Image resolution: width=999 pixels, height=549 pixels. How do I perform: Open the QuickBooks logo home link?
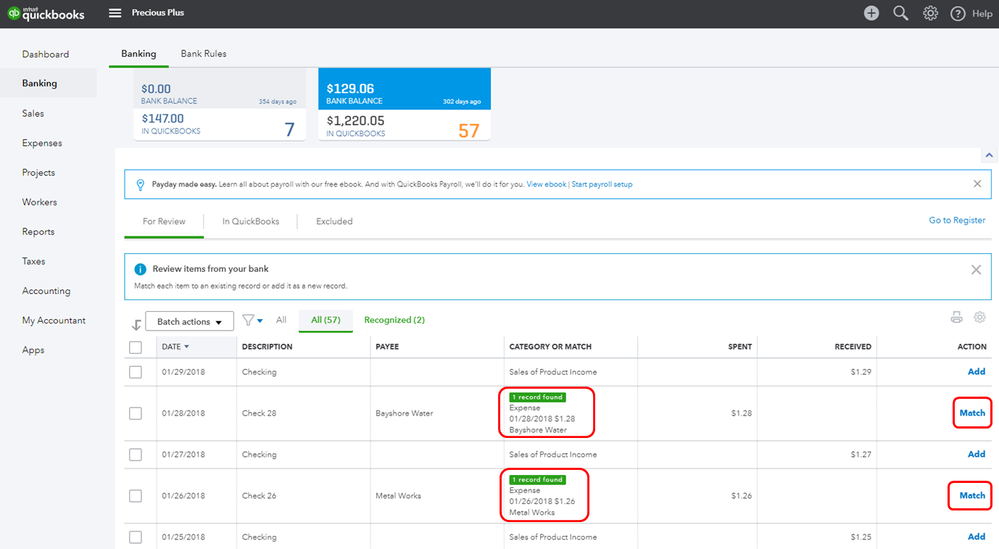[46, 13]
